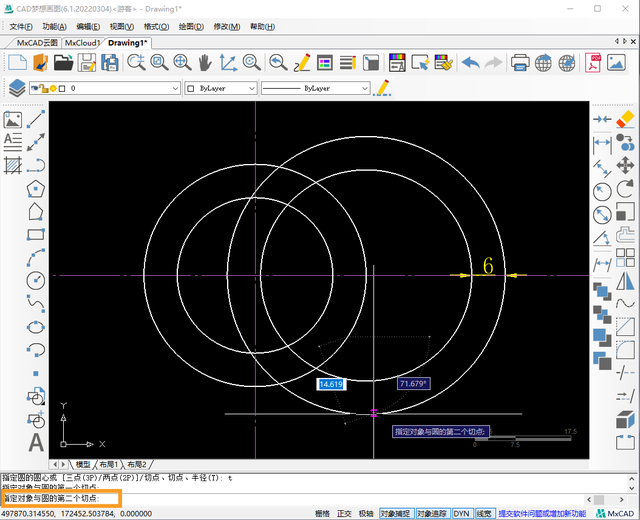Open the 绘图(D) menu
Image resolution: width=640 pixels, height=520 pixels.
click(x=192, y=26)
